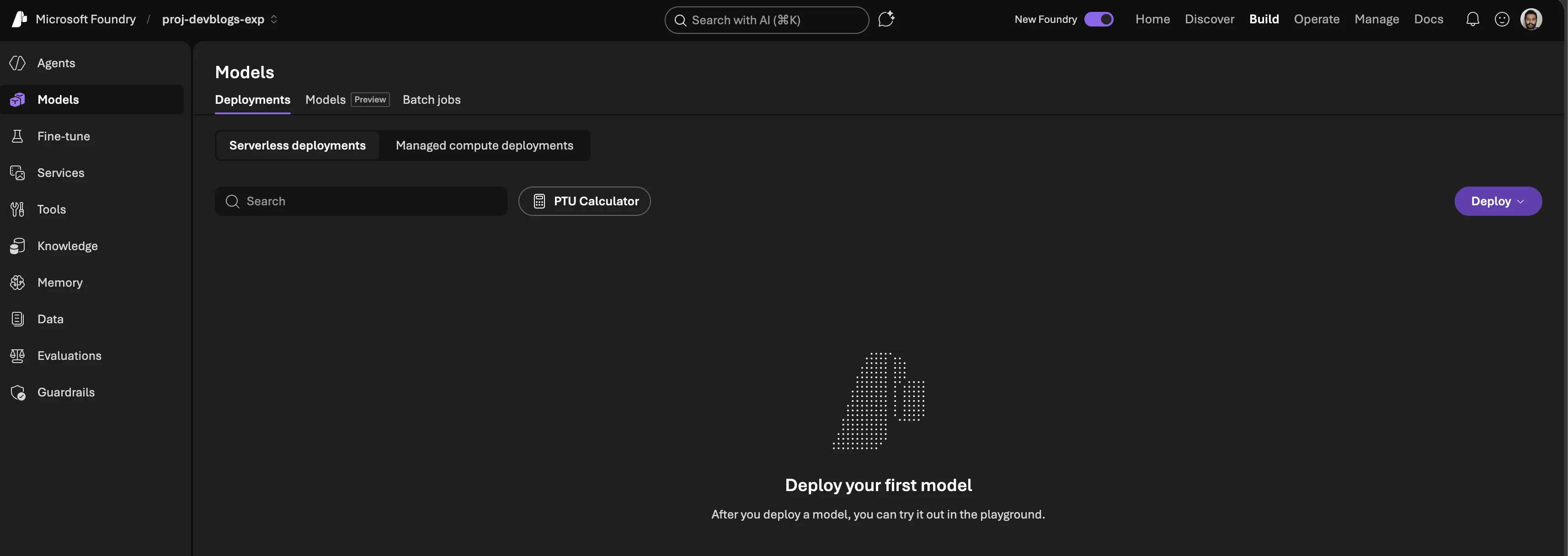Go to Home in top navigation
Screen dimensions: 1568x556
1152,20
